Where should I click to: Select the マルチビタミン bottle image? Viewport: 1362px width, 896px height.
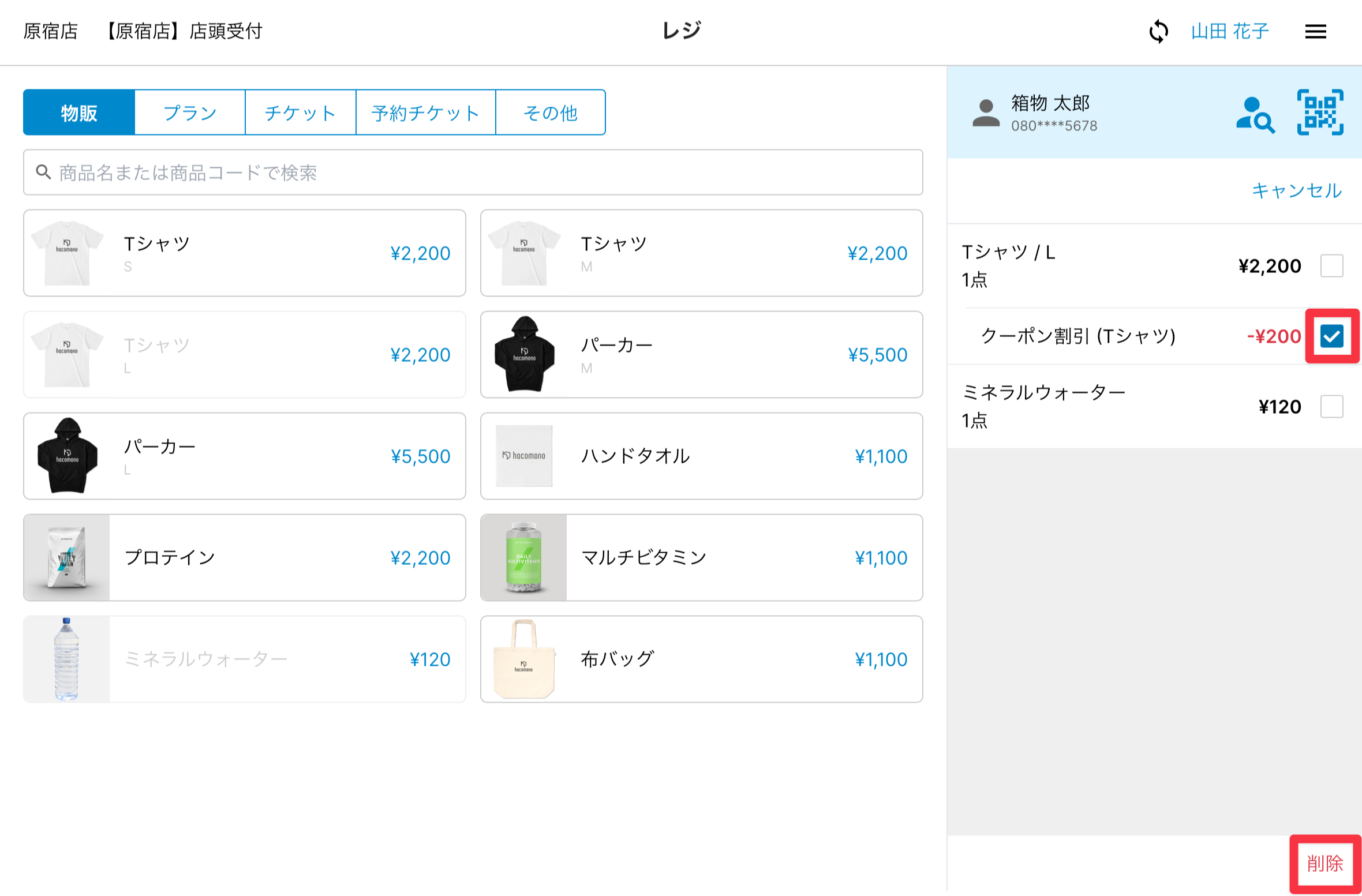[523, 557]
